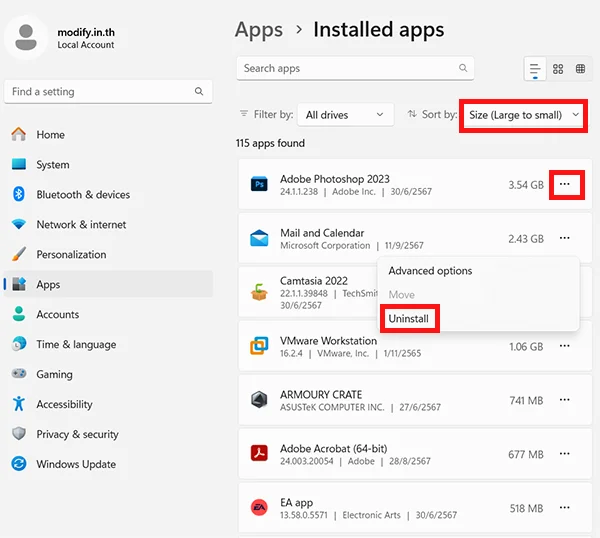Open System settings page
The height and width of the screenshot is (538, 600).
tap(108, 165)
